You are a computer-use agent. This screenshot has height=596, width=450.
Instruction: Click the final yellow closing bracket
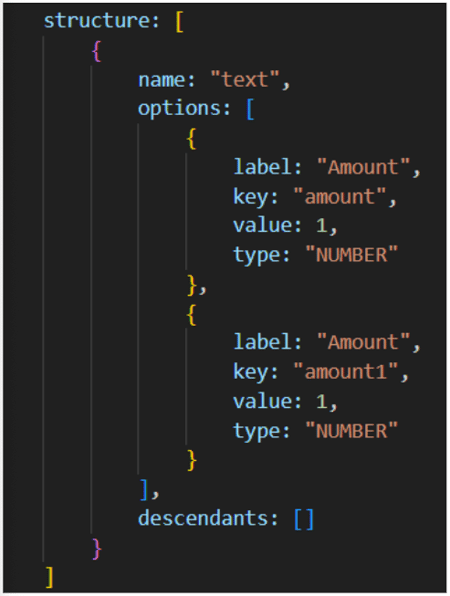pos(49,577)
